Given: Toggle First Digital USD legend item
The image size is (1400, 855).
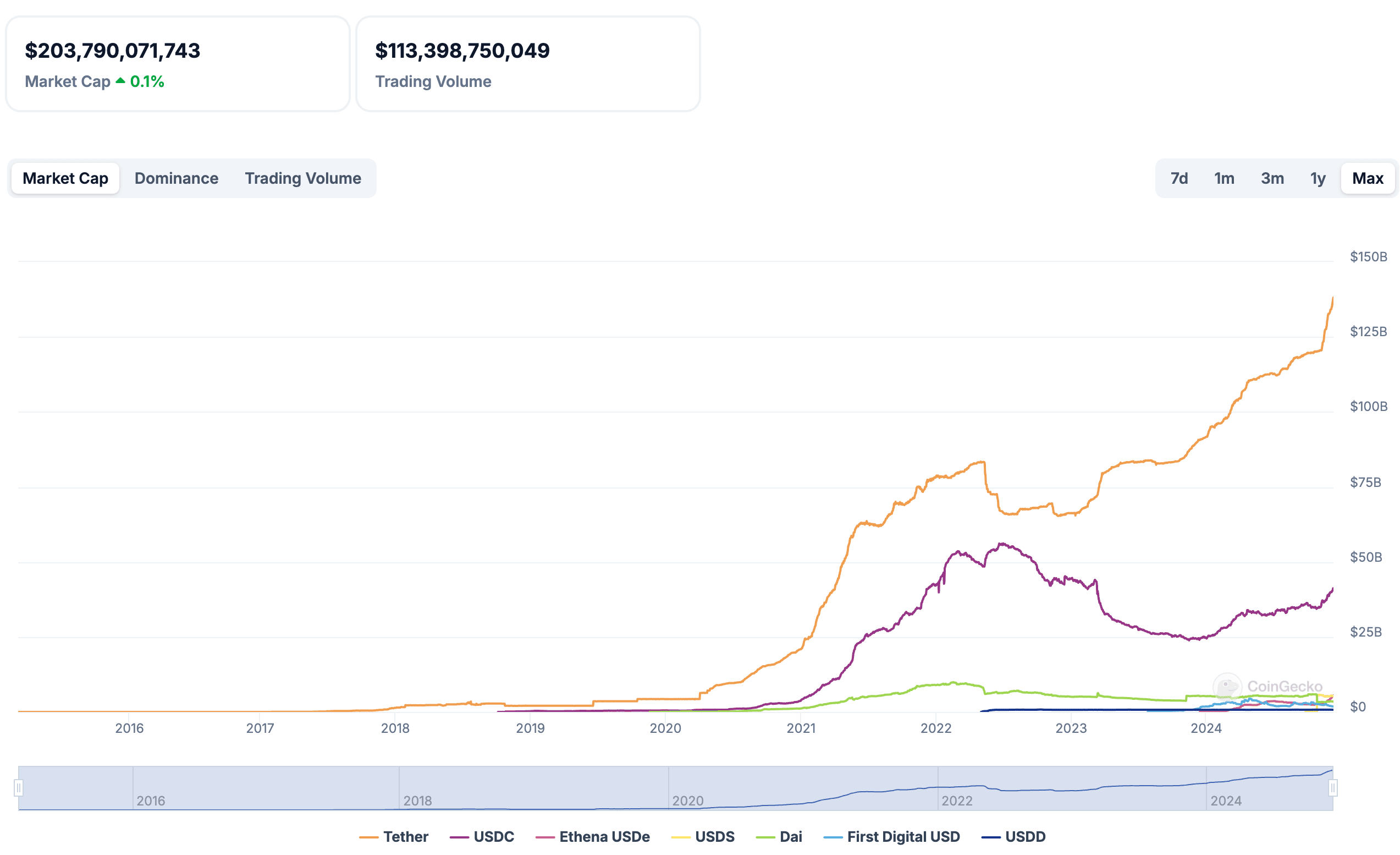Looking at the screenshot, I should tap(891, 837).
